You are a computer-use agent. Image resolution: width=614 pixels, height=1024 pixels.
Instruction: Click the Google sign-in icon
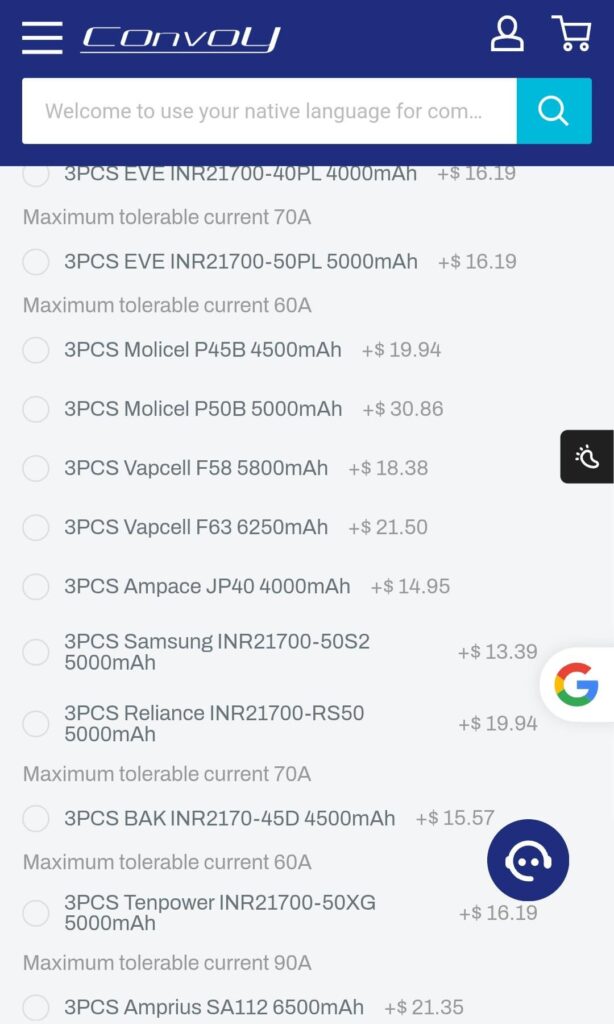coord(577,685)
